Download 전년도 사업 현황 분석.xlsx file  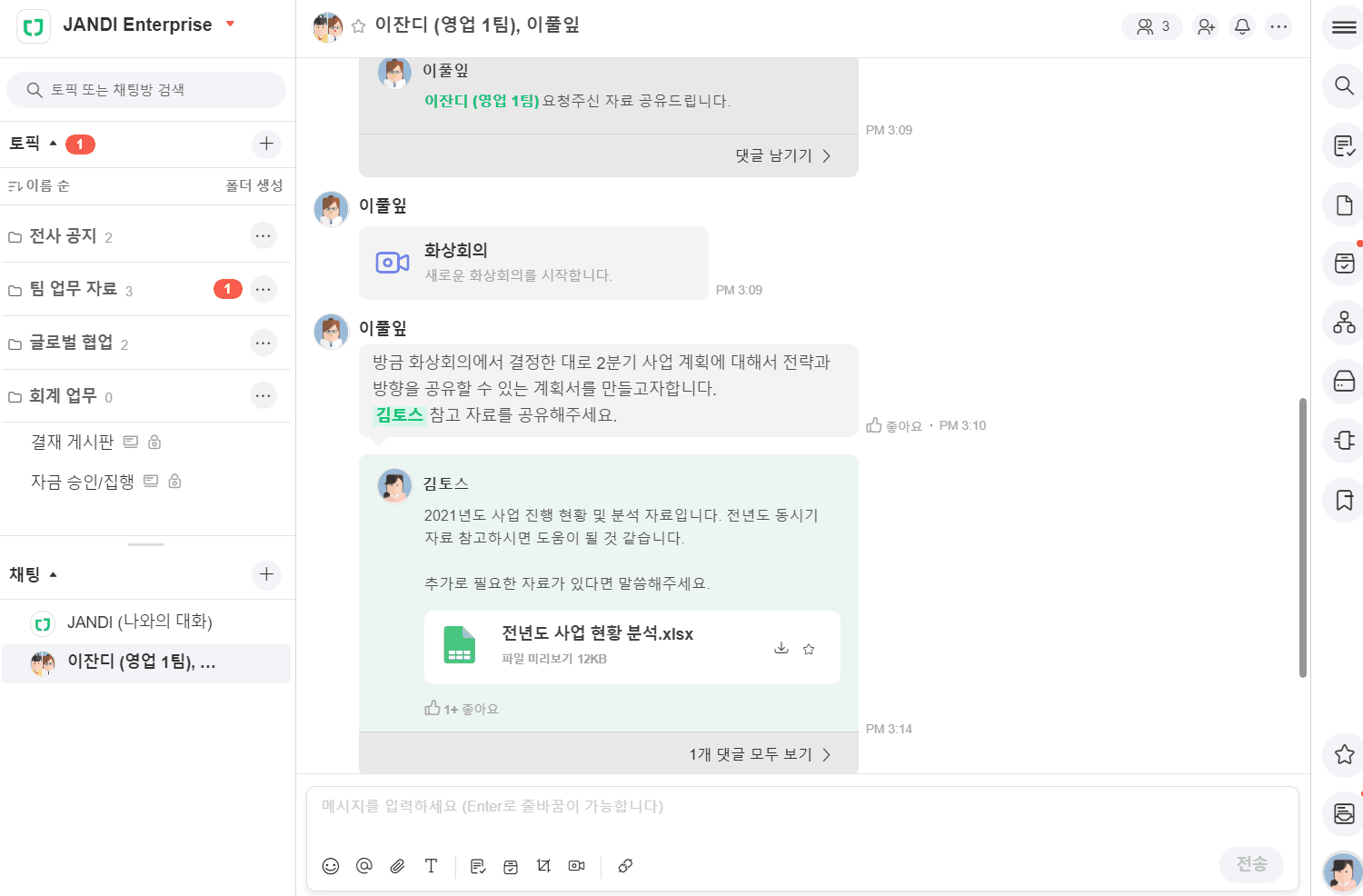click(x=781, y=648)
